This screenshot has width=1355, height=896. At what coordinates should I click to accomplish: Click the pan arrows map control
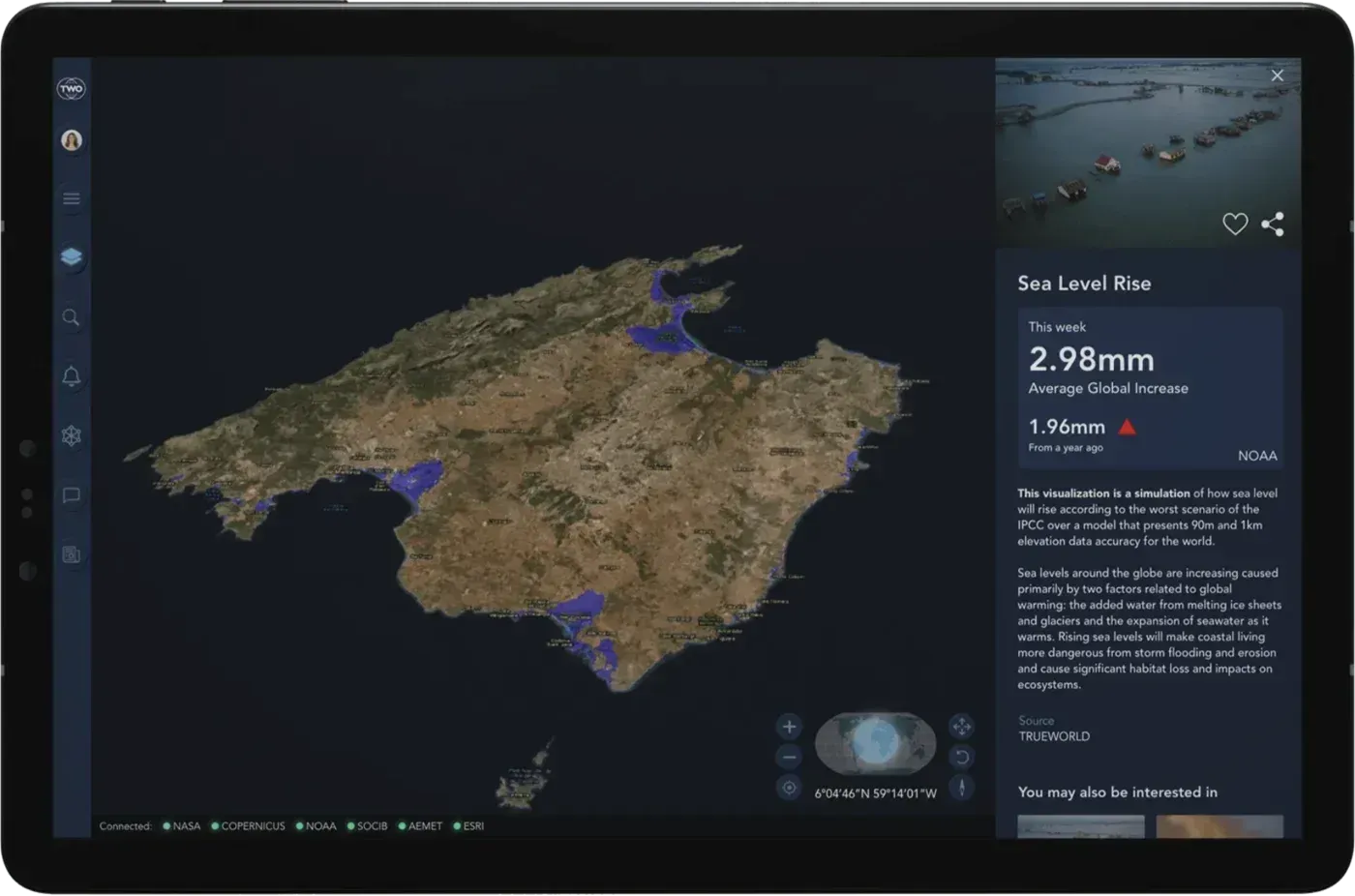(x=961, y=727)
